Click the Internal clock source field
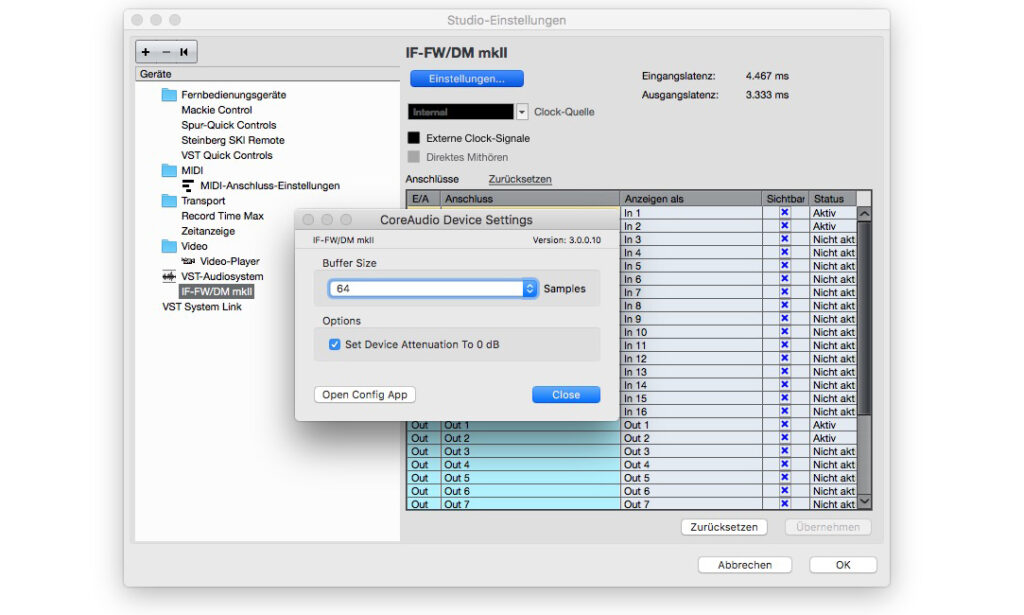 click(461, 112)
